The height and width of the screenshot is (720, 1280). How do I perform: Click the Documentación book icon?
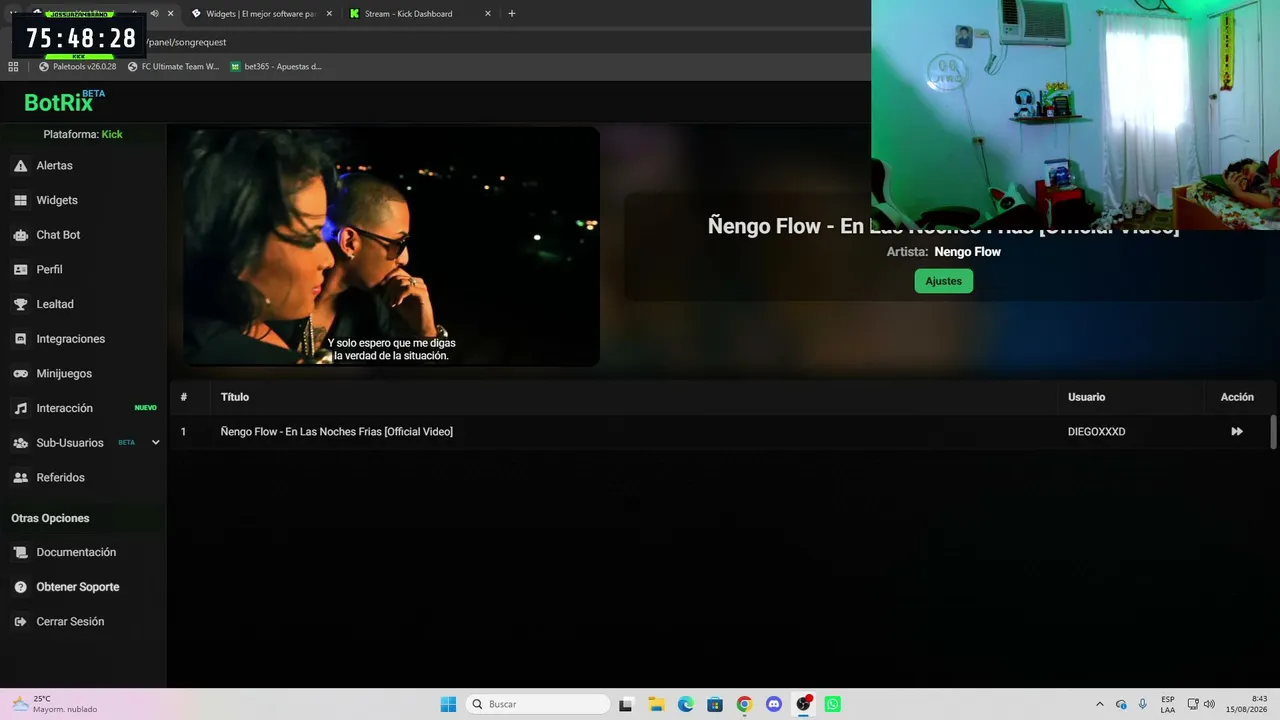20,553
